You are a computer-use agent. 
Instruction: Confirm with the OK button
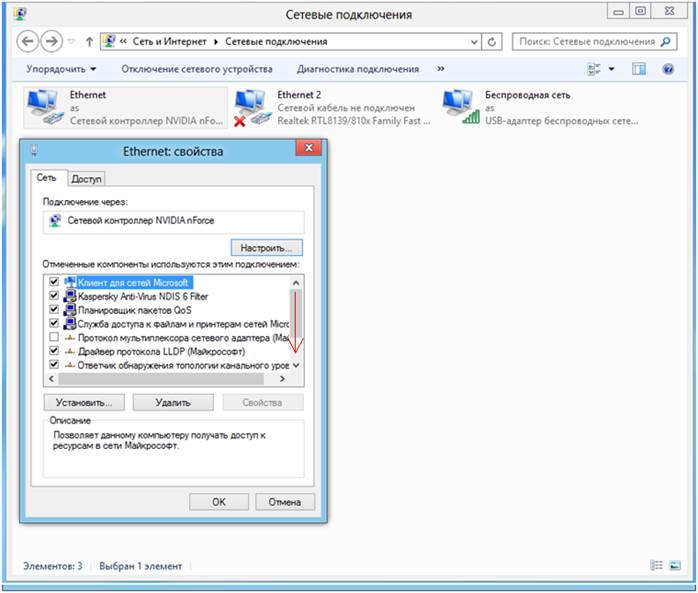(219, 502)
